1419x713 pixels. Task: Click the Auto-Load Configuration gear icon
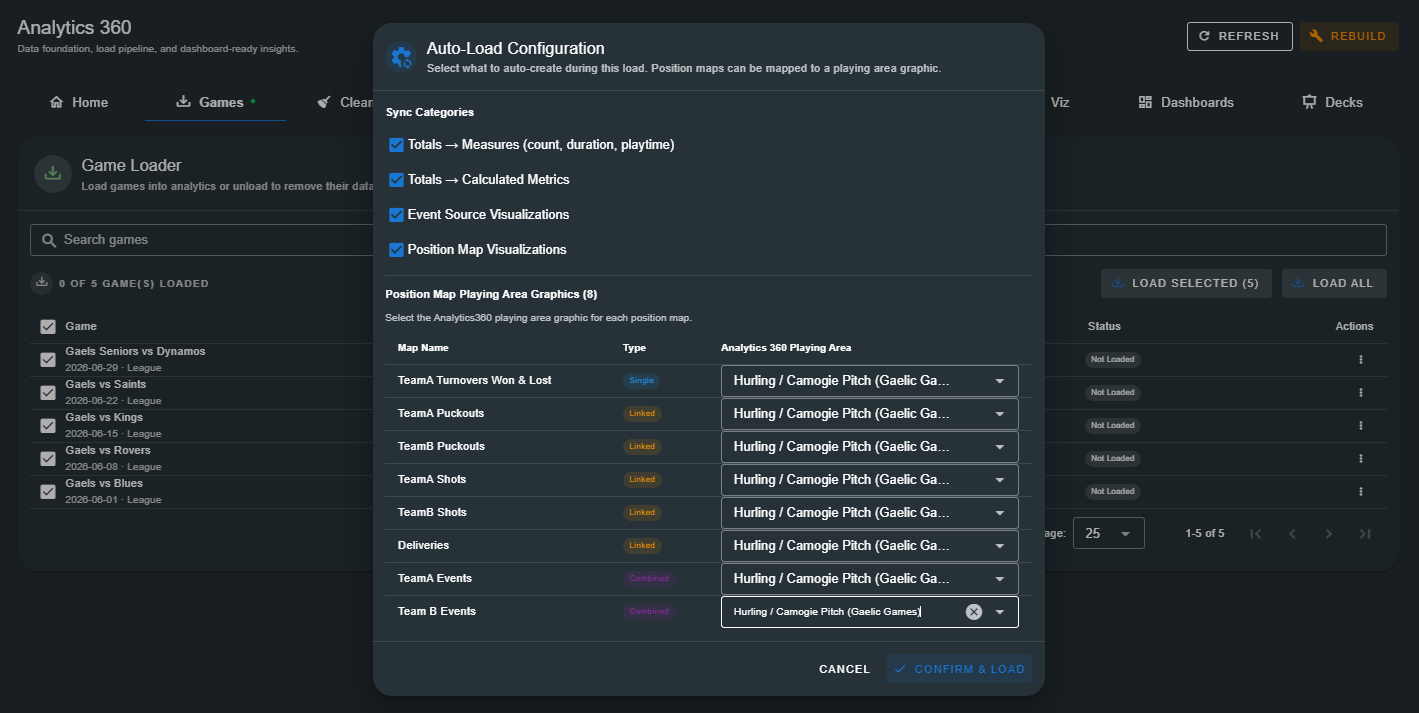[402, 57]
